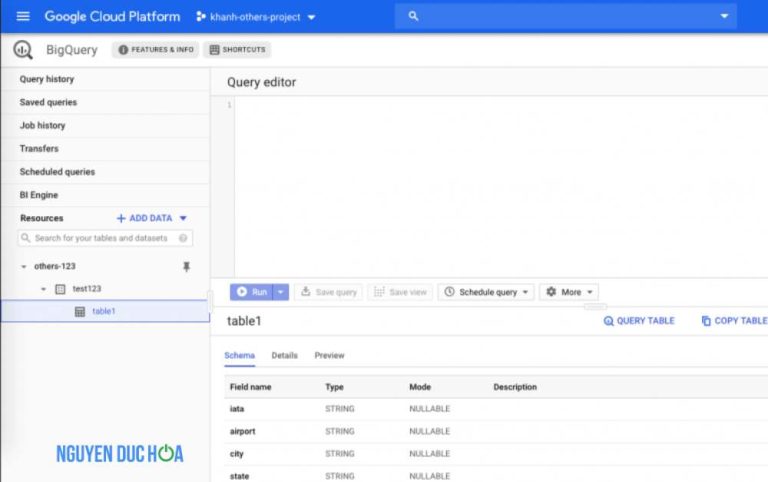
Task: Click the plus Add Data button
Action: (144, 218)
